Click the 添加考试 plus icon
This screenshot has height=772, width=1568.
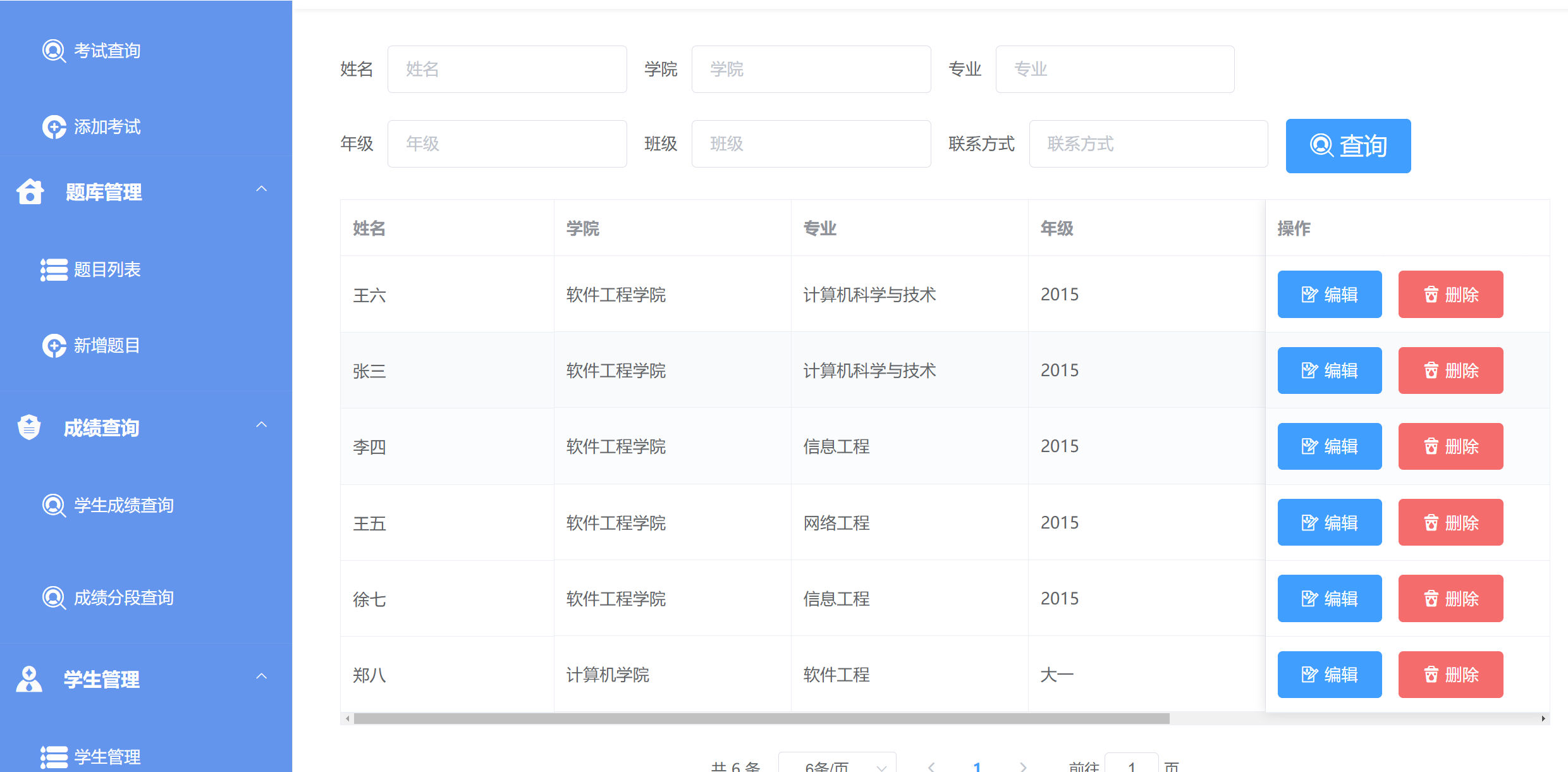pyautogui.click(x=53, y=127)
